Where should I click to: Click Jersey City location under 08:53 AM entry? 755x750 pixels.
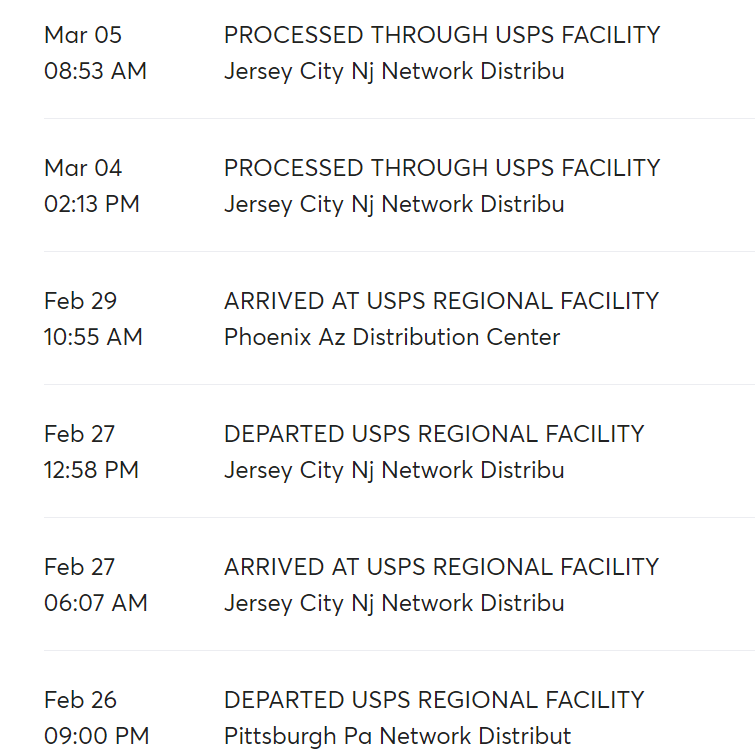[x=394, y=72]
